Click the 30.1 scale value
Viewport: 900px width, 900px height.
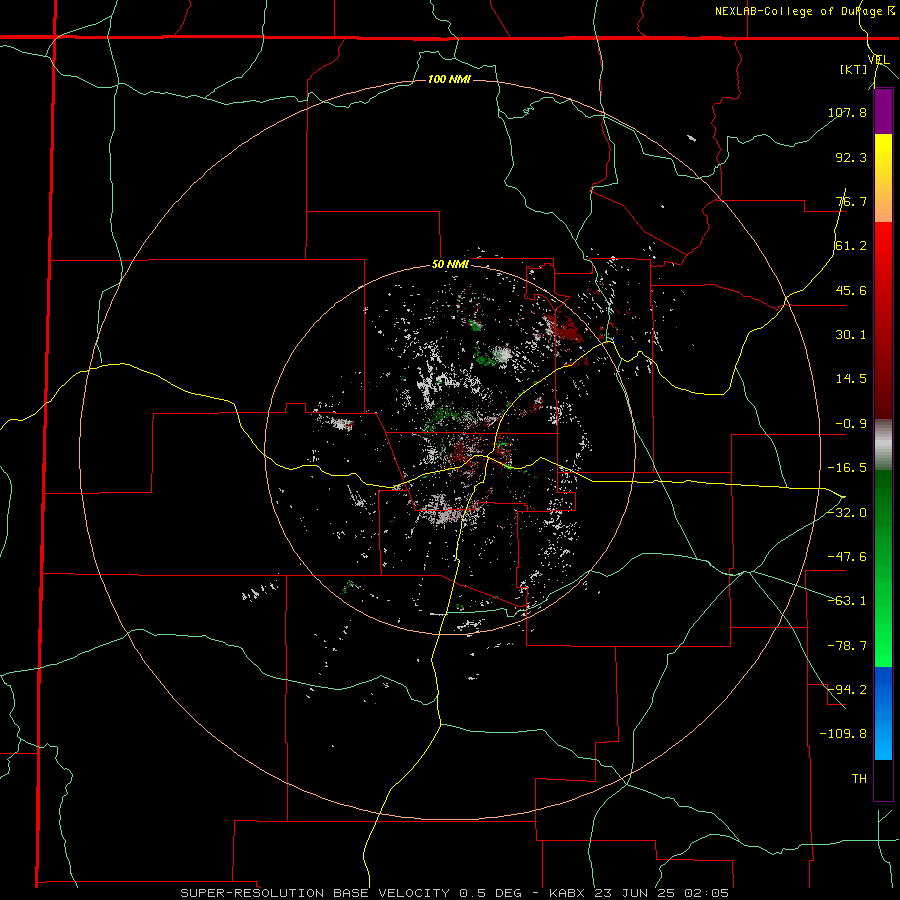[x=851, y=335]
